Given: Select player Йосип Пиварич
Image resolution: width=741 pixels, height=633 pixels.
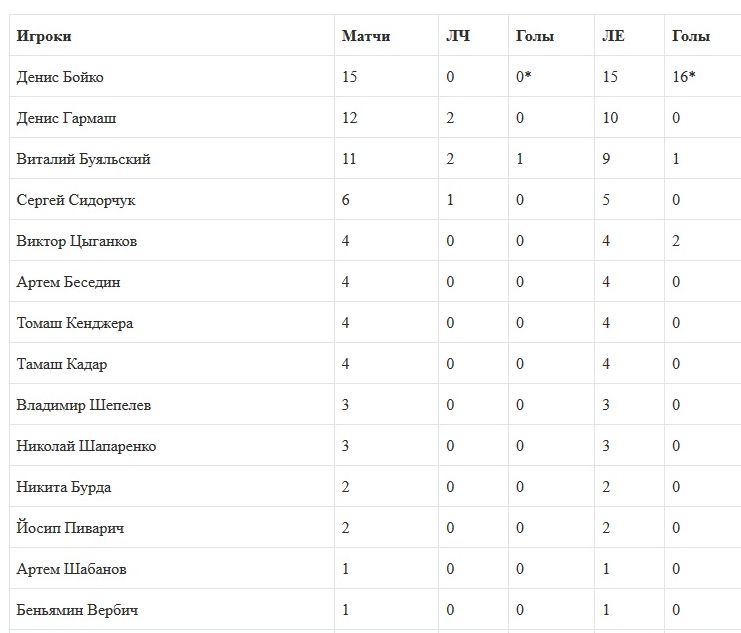Looking at the screenshot, I should (x=70, y=528).
